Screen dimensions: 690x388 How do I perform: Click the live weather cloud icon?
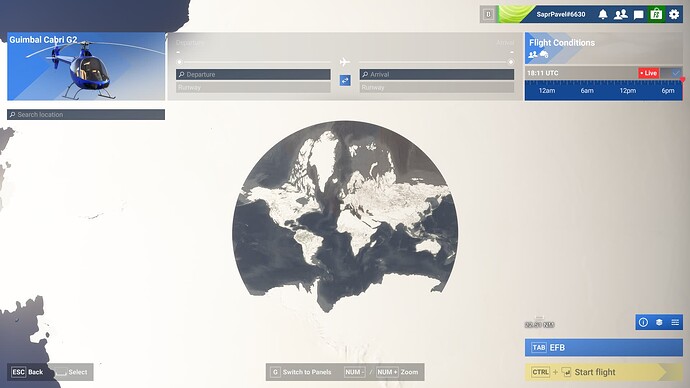[x=544, y=55]
